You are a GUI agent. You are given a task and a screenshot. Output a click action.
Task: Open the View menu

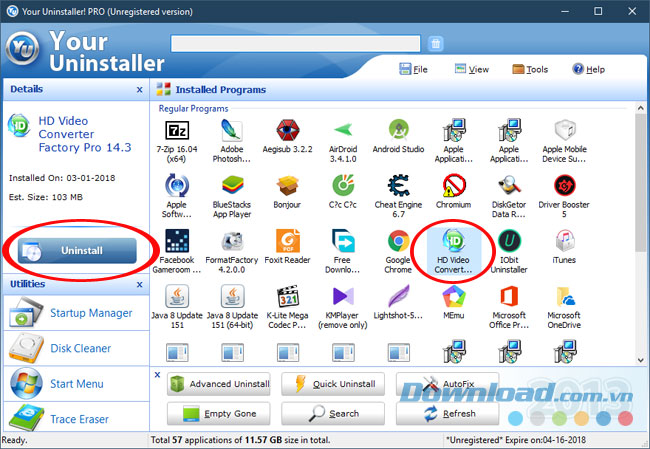click(472, 69)
